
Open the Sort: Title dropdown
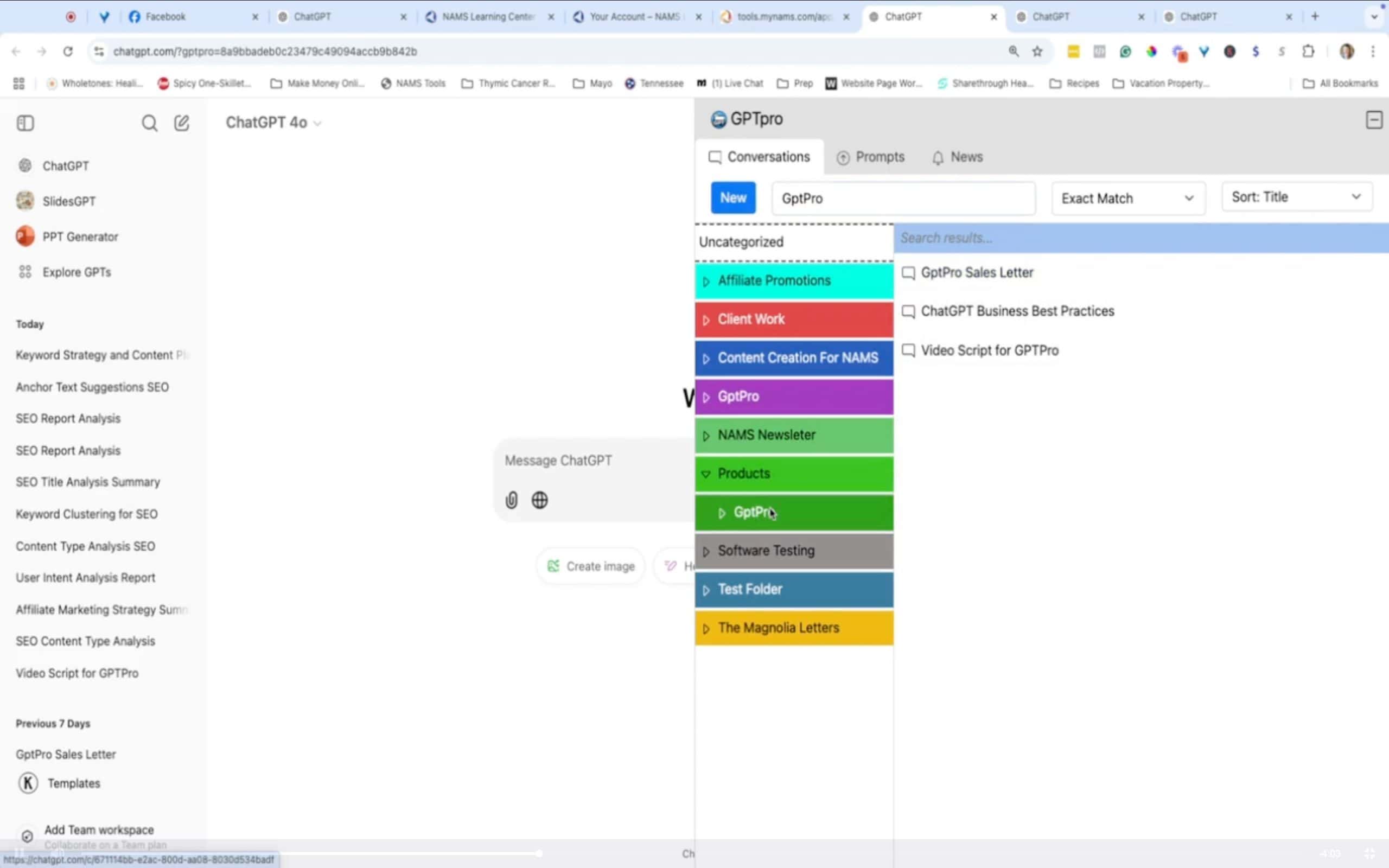(x=1296, y=197)
